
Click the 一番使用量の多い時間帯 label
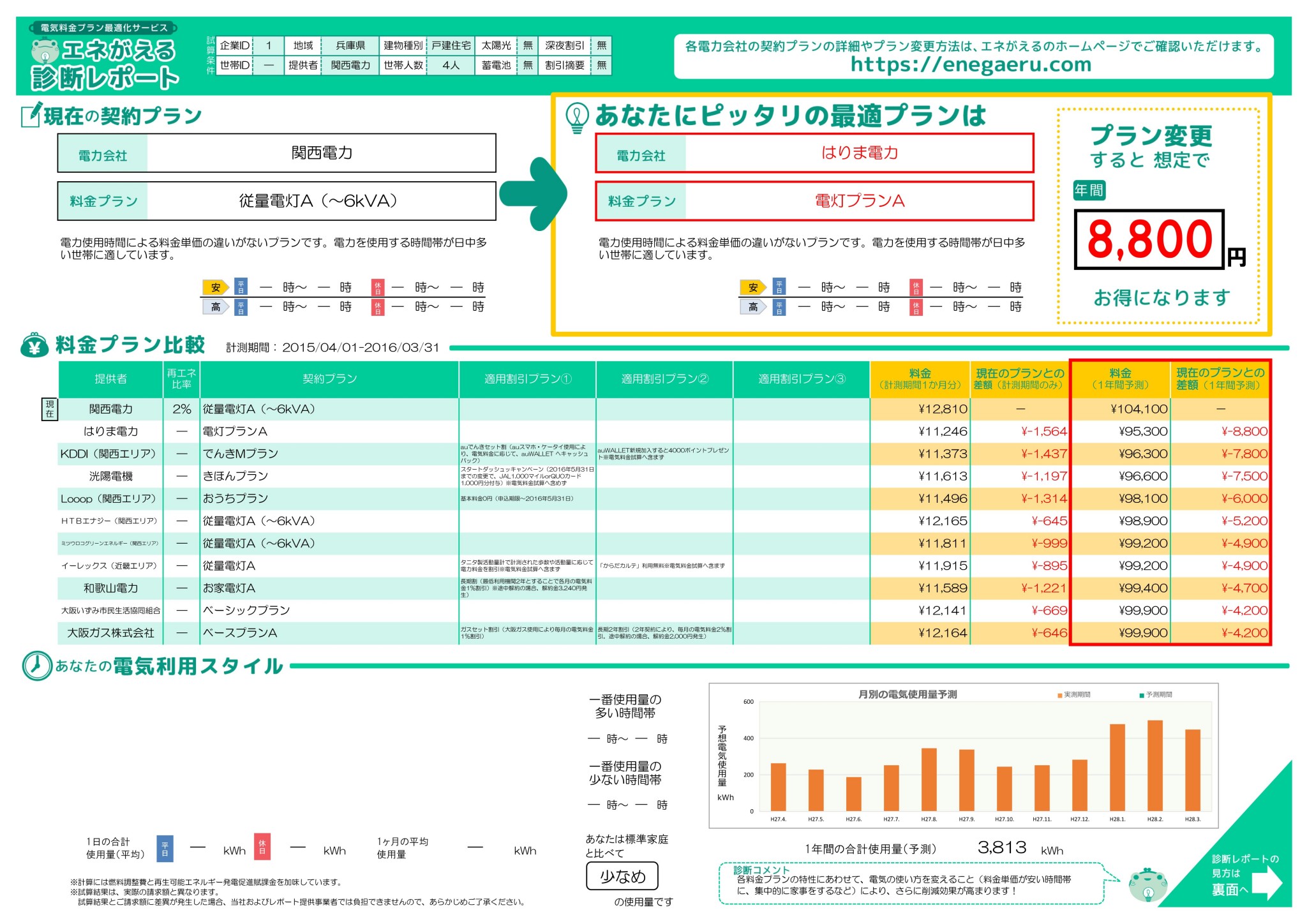pyautogui.click(x=625, y=706)
